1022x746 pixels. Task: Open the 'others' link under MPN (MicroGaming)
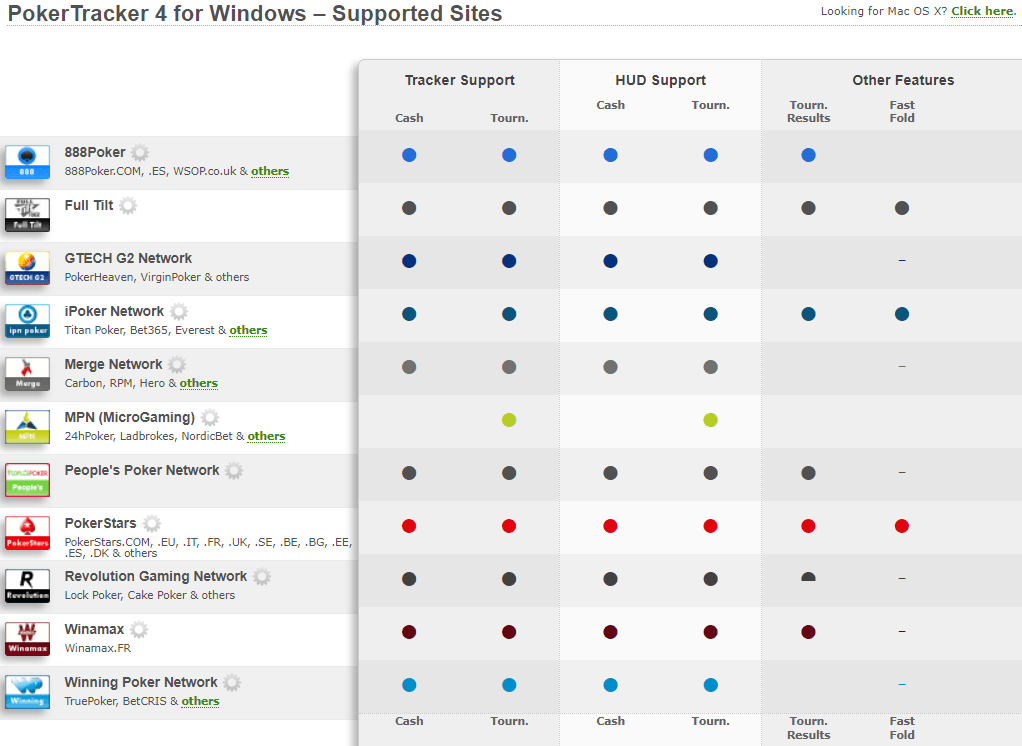266,436
